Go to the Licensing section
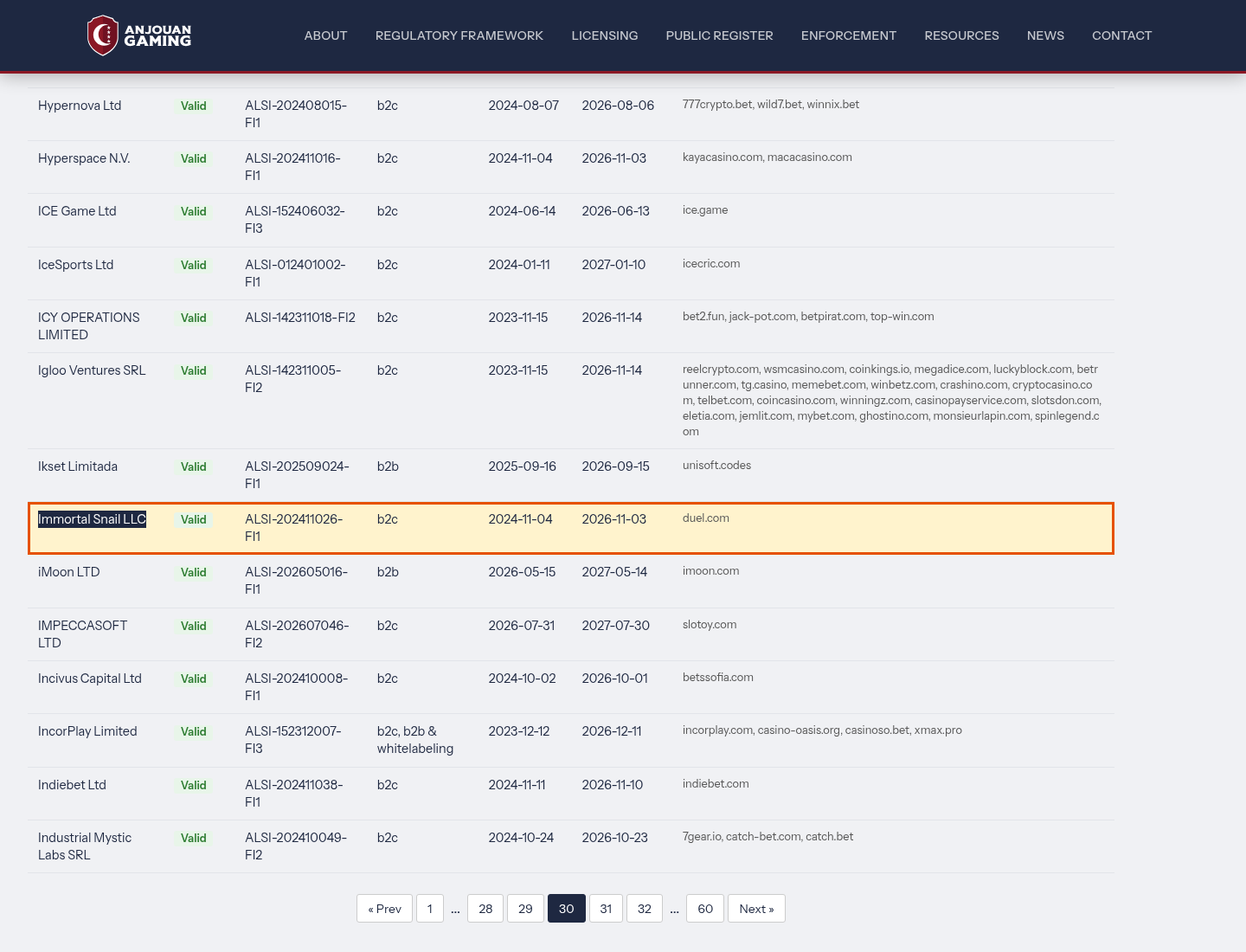The height and width of the screenshot is (952, 1246). coord(605,35)
